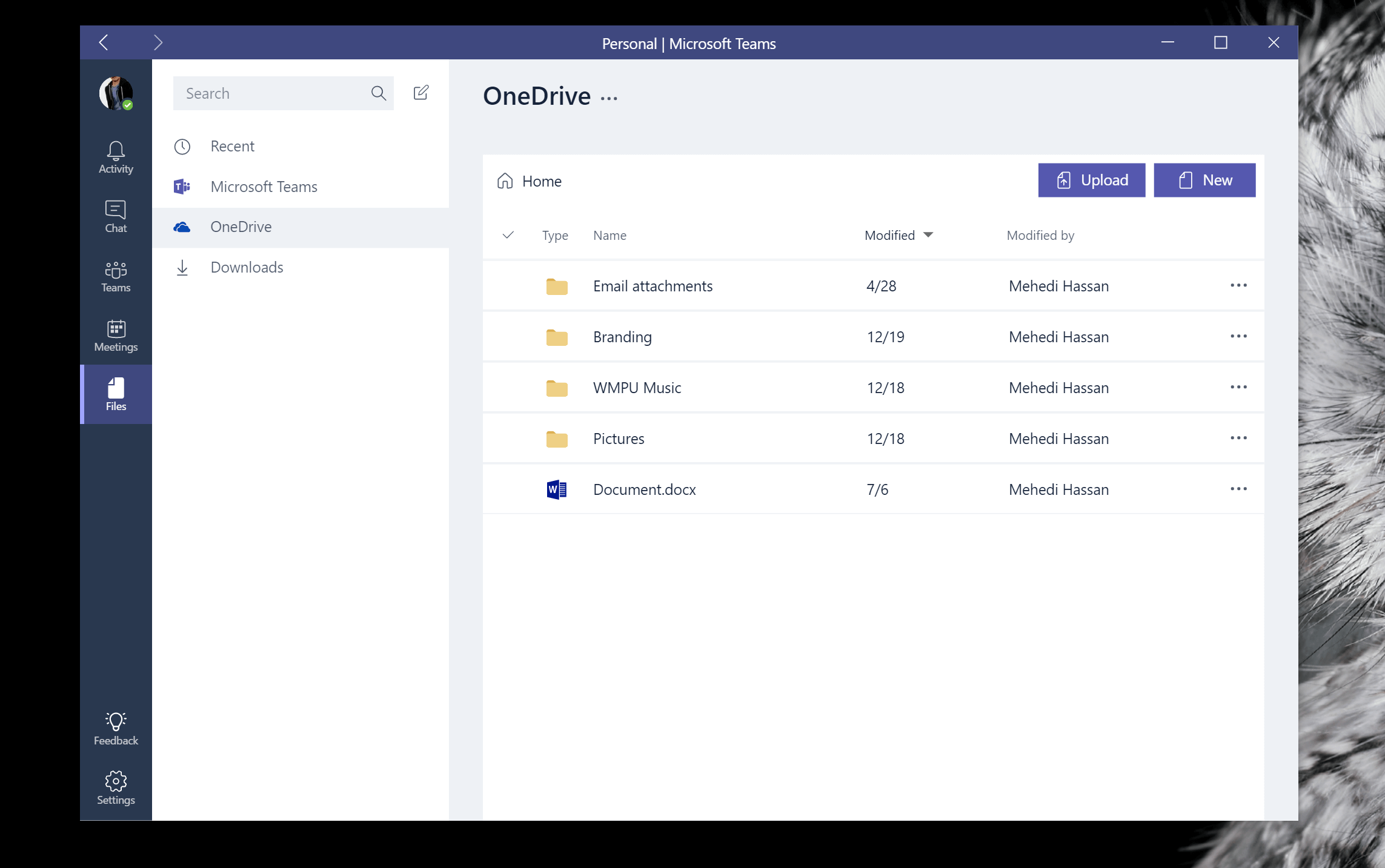
Task: Open Feedback in sidebar
Action: click(116, 728)
